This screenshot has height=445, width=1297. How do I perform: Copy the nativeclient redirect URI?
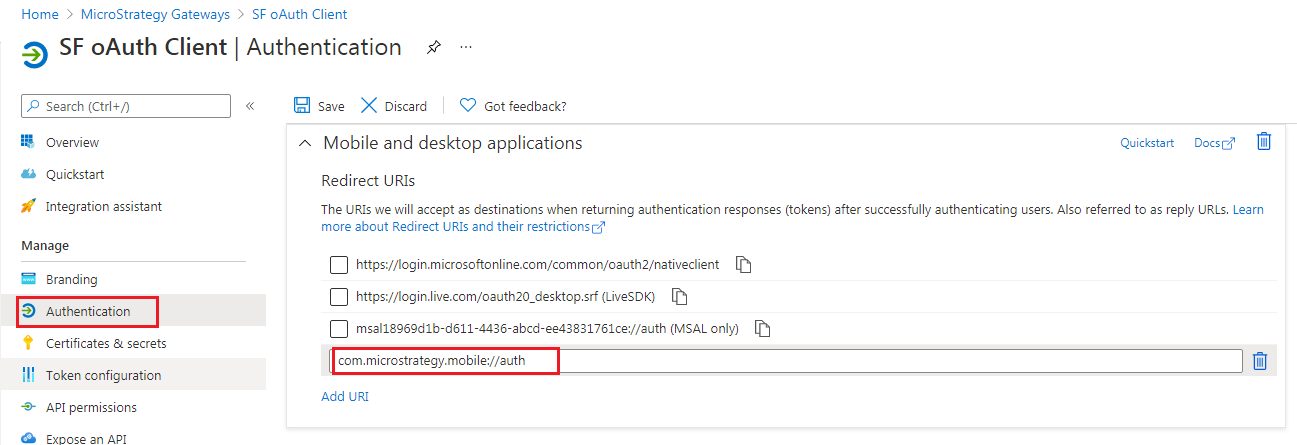(743, 265)
